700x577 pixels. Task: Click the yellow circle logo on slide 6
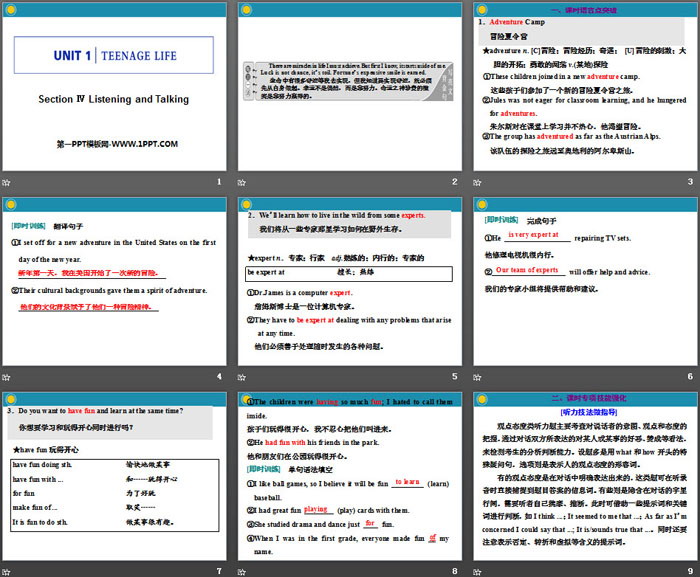tap(482, 205)
